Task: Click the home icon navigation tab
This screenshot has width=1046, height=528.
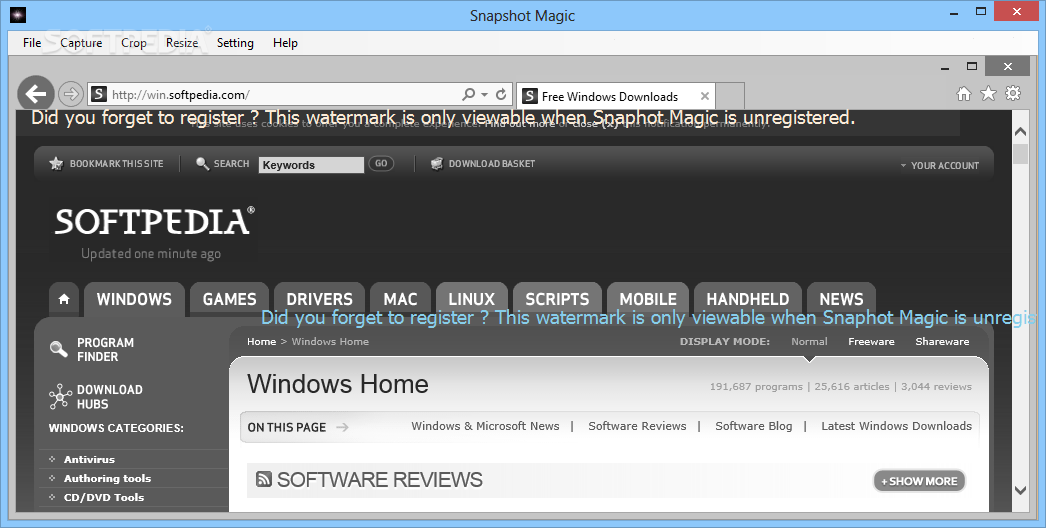Action: point(64,299)
